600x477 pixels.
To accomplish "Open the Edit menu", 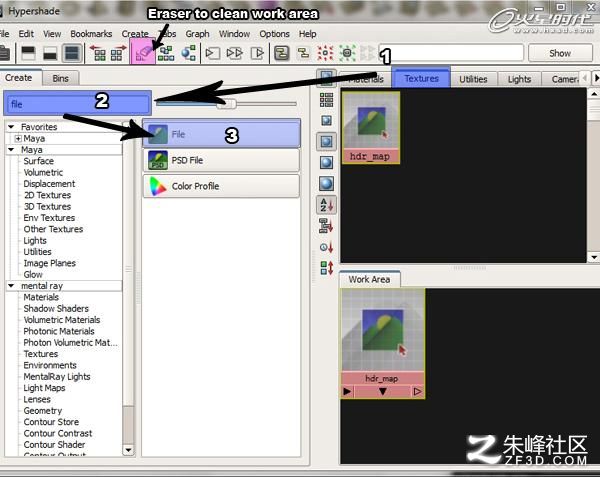I will click(x=26, y=34).
